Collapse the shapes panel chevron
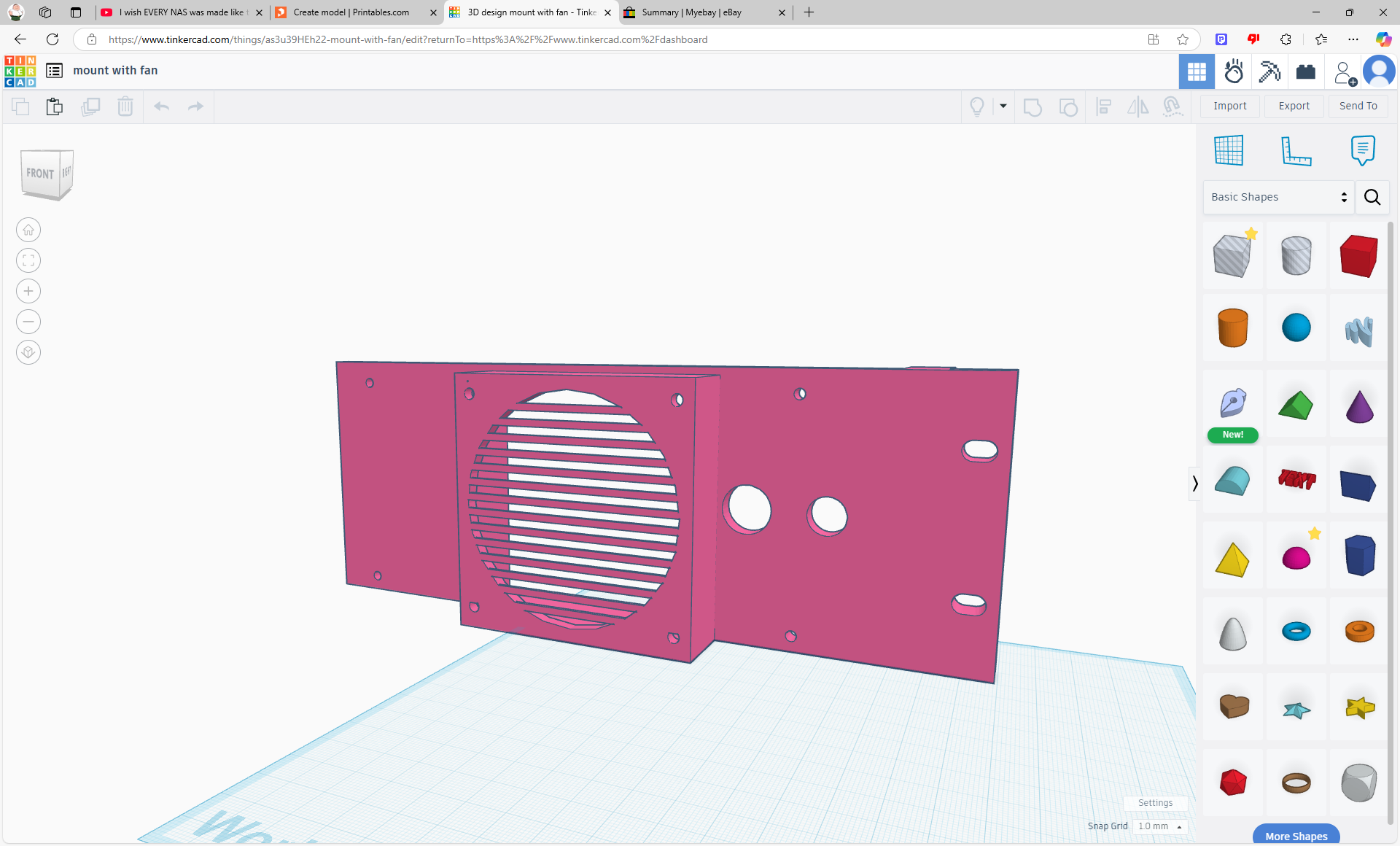The image size is (1400, 846). pyautogui.click(x=1194, y=484)
